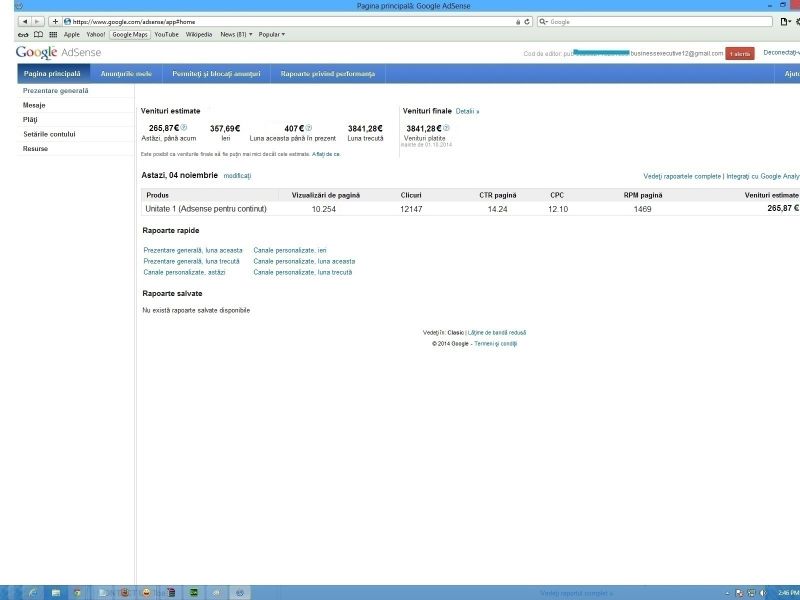The height and width of the screenshot is (600, 800).
Task: Click the help icon beside 407€
Action: pos(309,128)
